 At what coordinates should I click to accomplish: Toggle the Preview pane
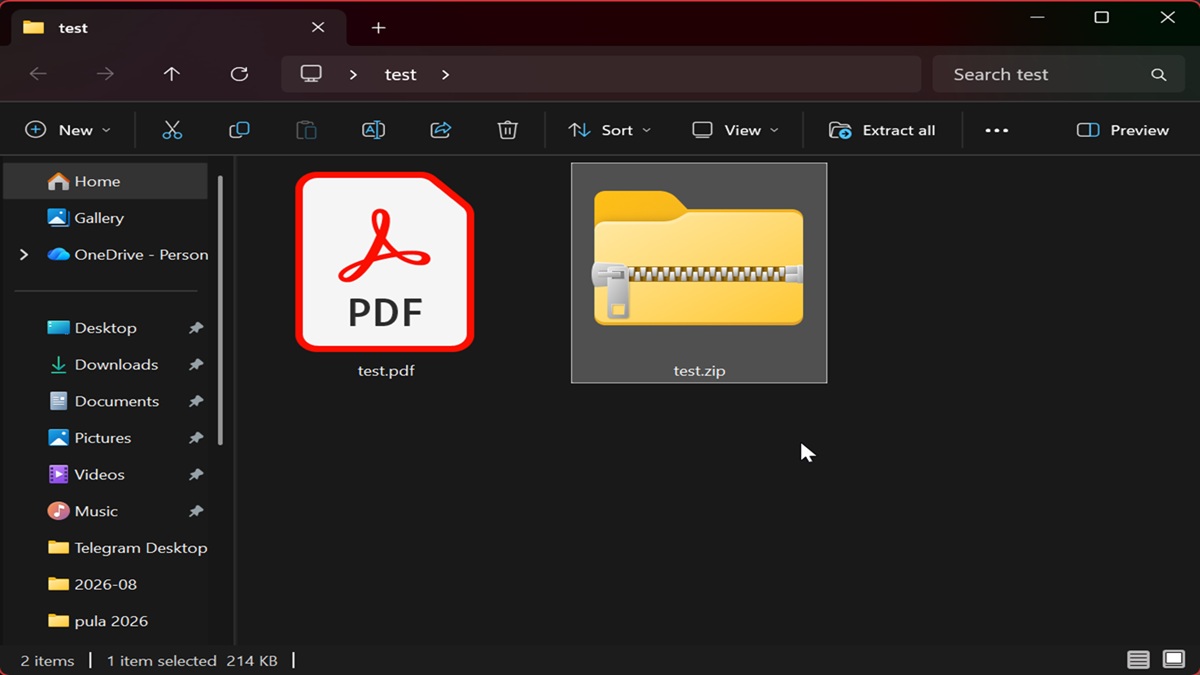1122,130
